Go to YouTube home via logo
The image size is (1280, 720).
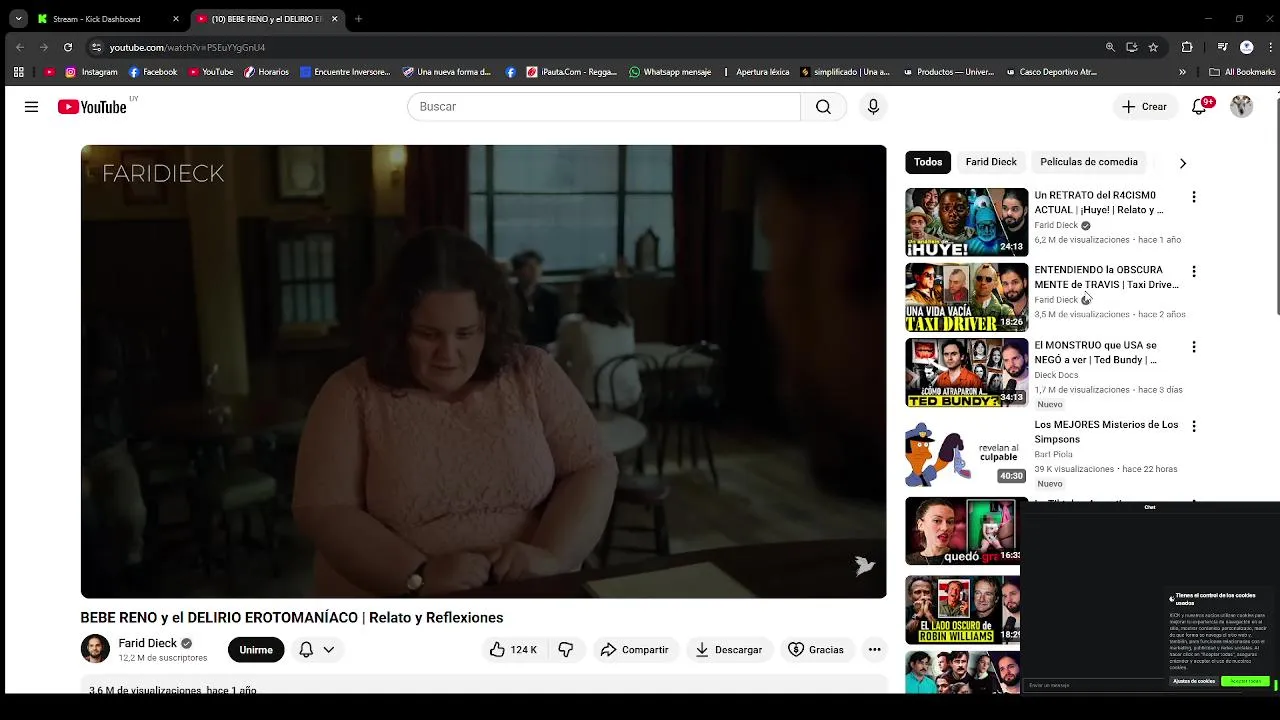click(x=92, y=107)
